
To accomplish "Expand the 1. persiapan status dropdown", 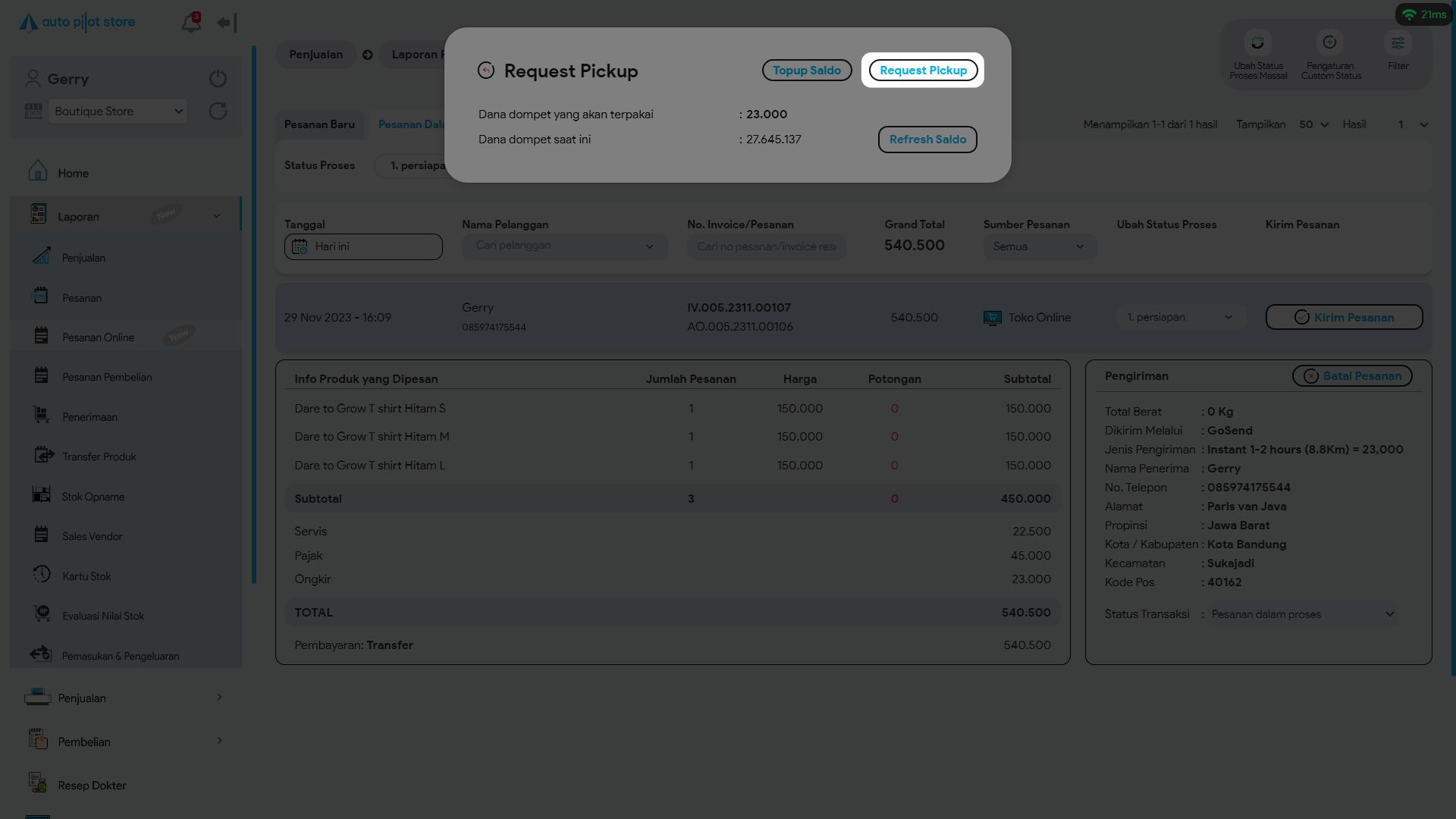I will coord(1180,318).
